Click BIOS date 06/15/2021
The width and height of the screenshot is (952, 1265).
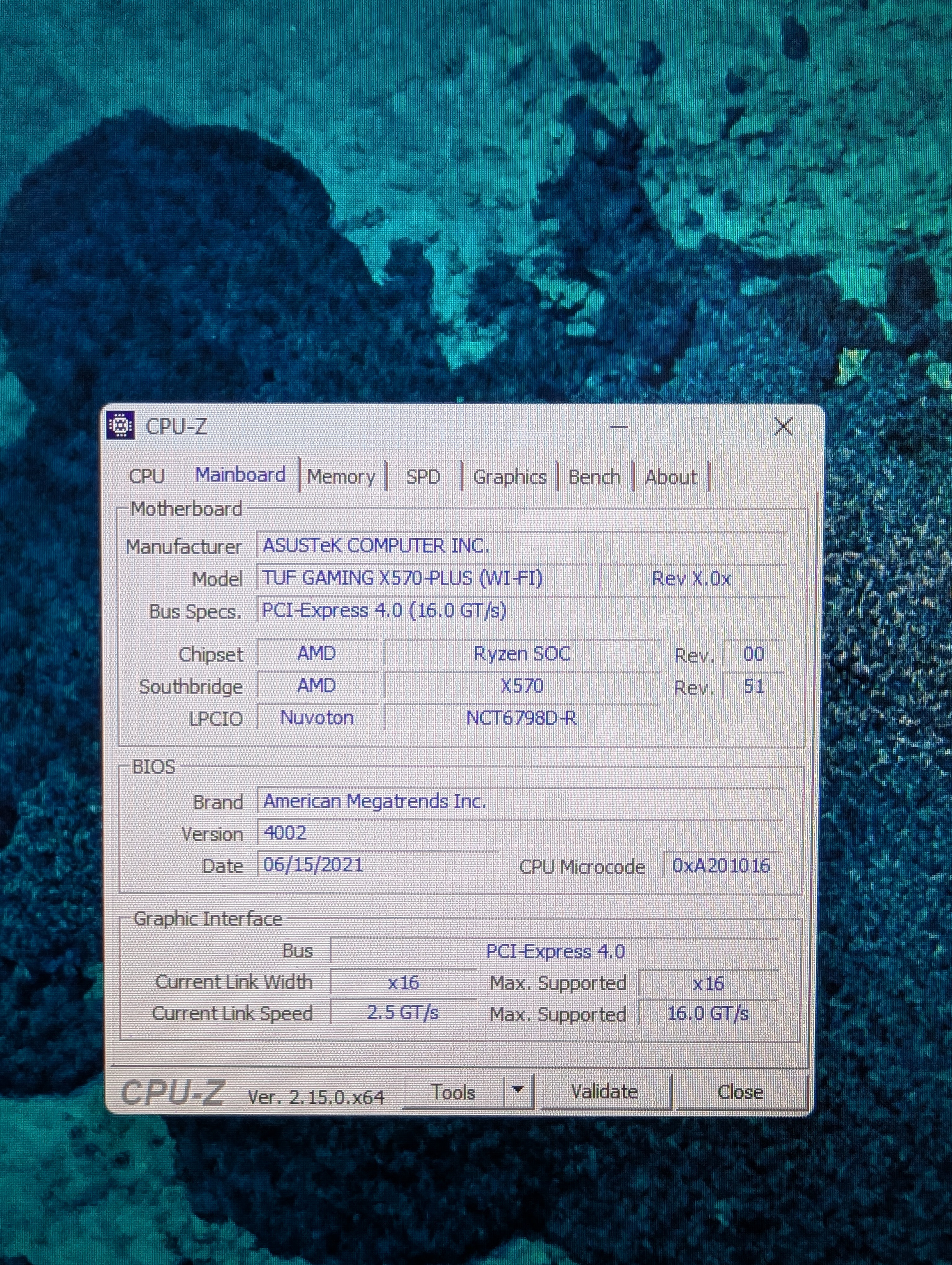377,864
